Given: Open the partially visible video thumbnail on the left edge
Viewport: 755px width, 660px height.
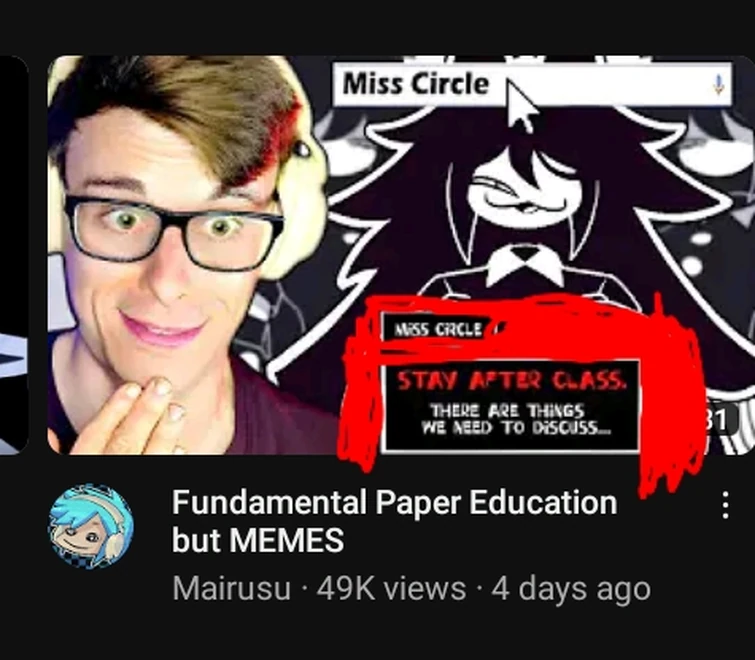Looking at the screenshot, I should tap(14, 255).
